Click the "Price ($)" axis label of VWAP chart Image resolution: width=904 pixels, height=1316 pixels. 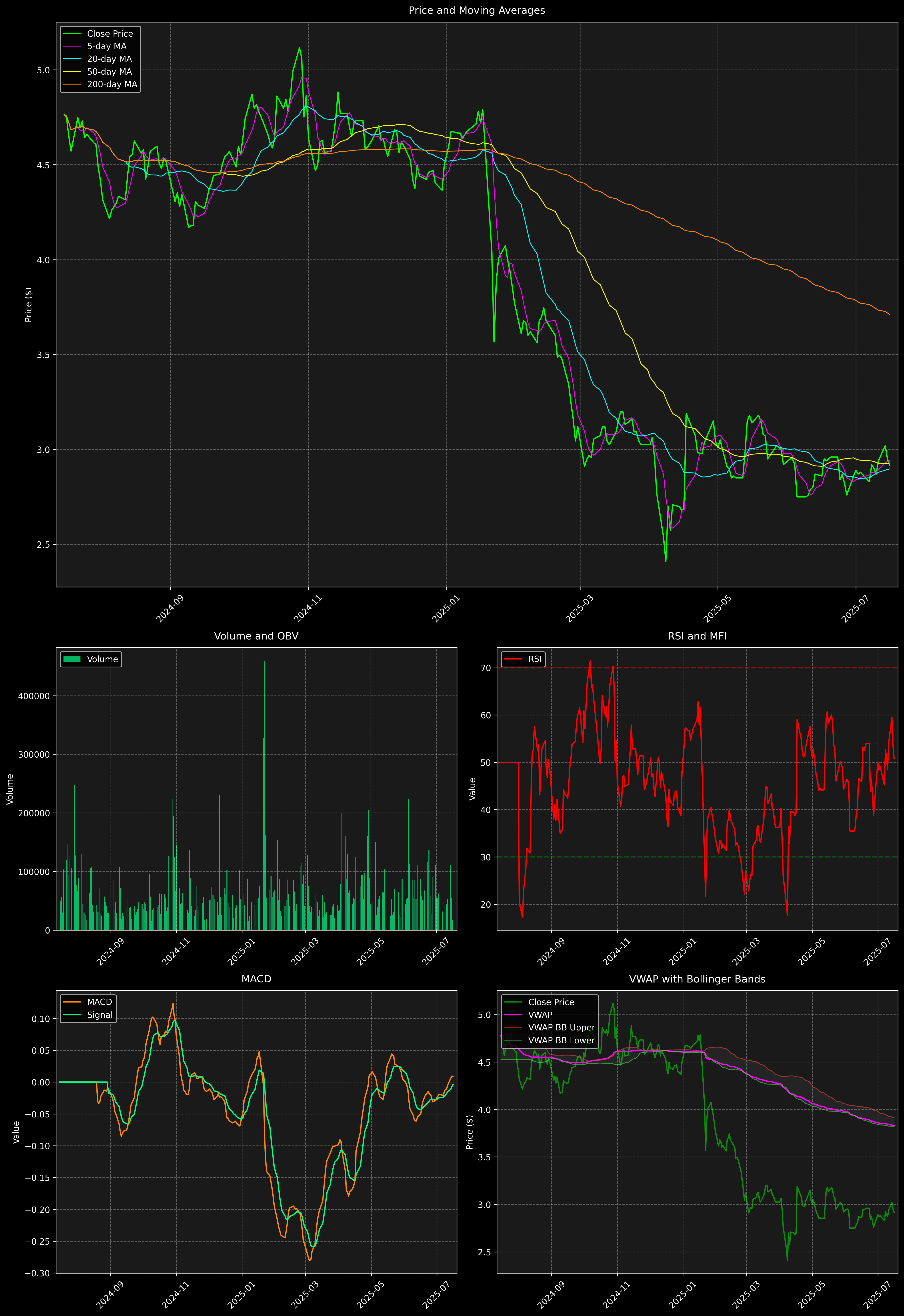[x=469, y=1132]
